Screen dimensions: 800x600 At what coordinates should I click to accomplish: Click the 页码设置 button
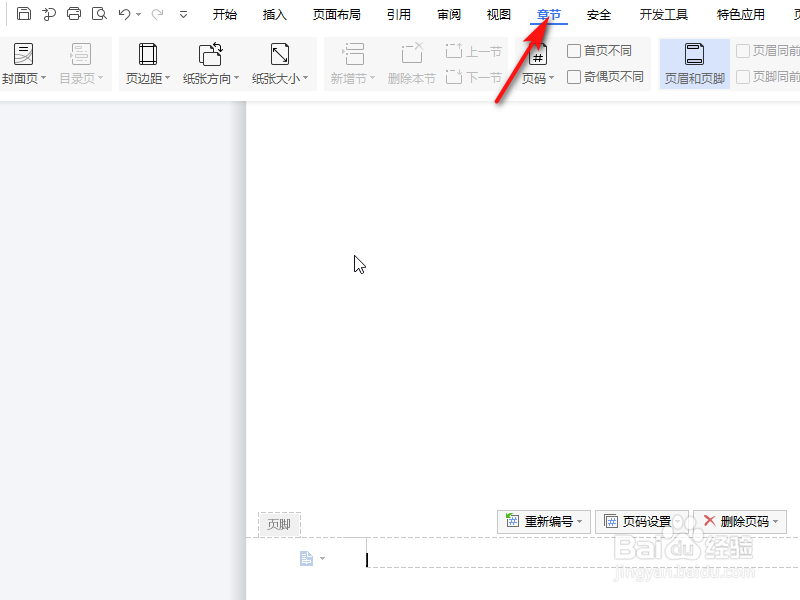pos(642,522)
